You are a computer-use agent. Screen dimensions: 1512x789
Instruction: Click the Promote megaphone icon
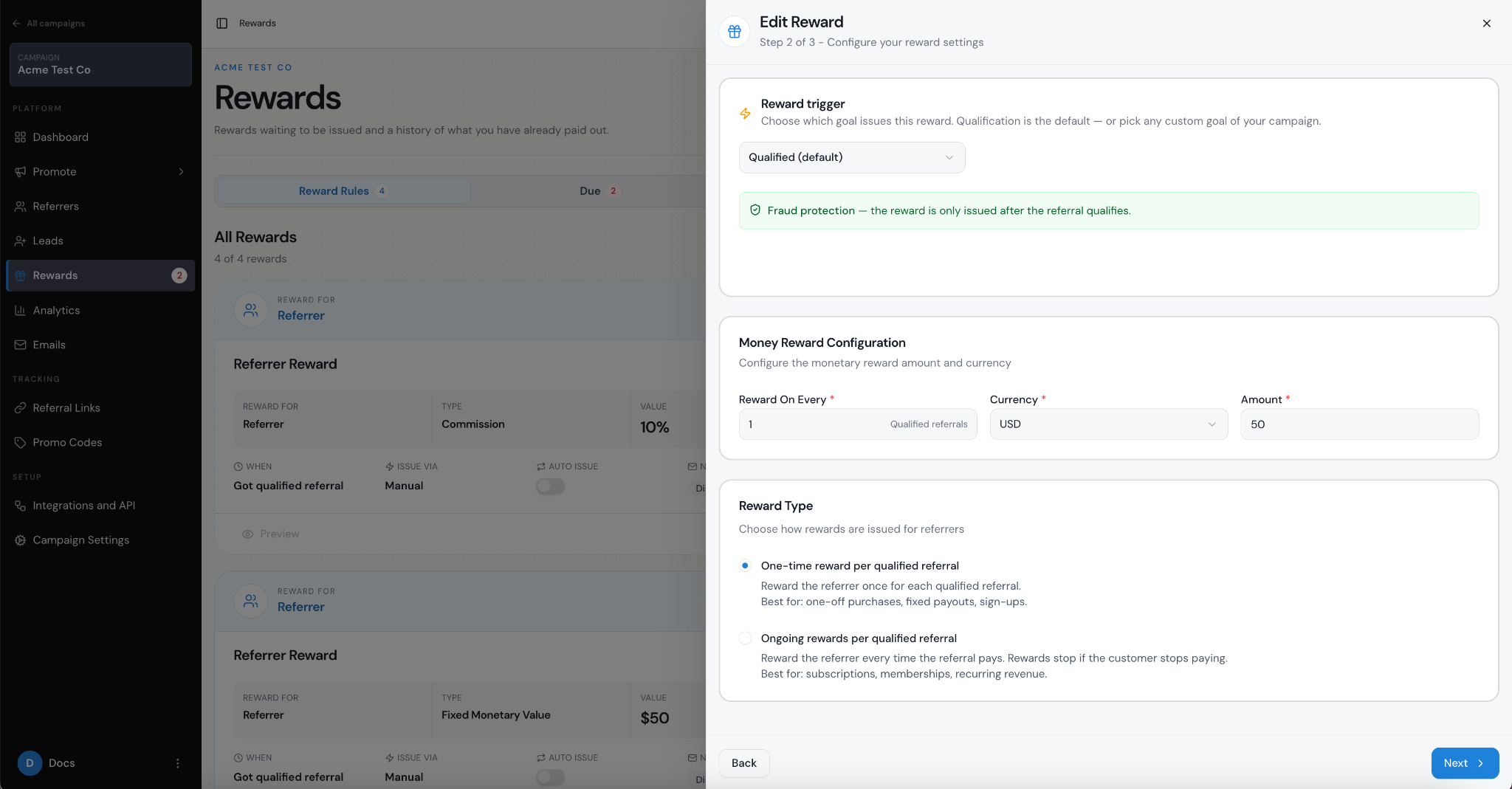pos(20,172)
